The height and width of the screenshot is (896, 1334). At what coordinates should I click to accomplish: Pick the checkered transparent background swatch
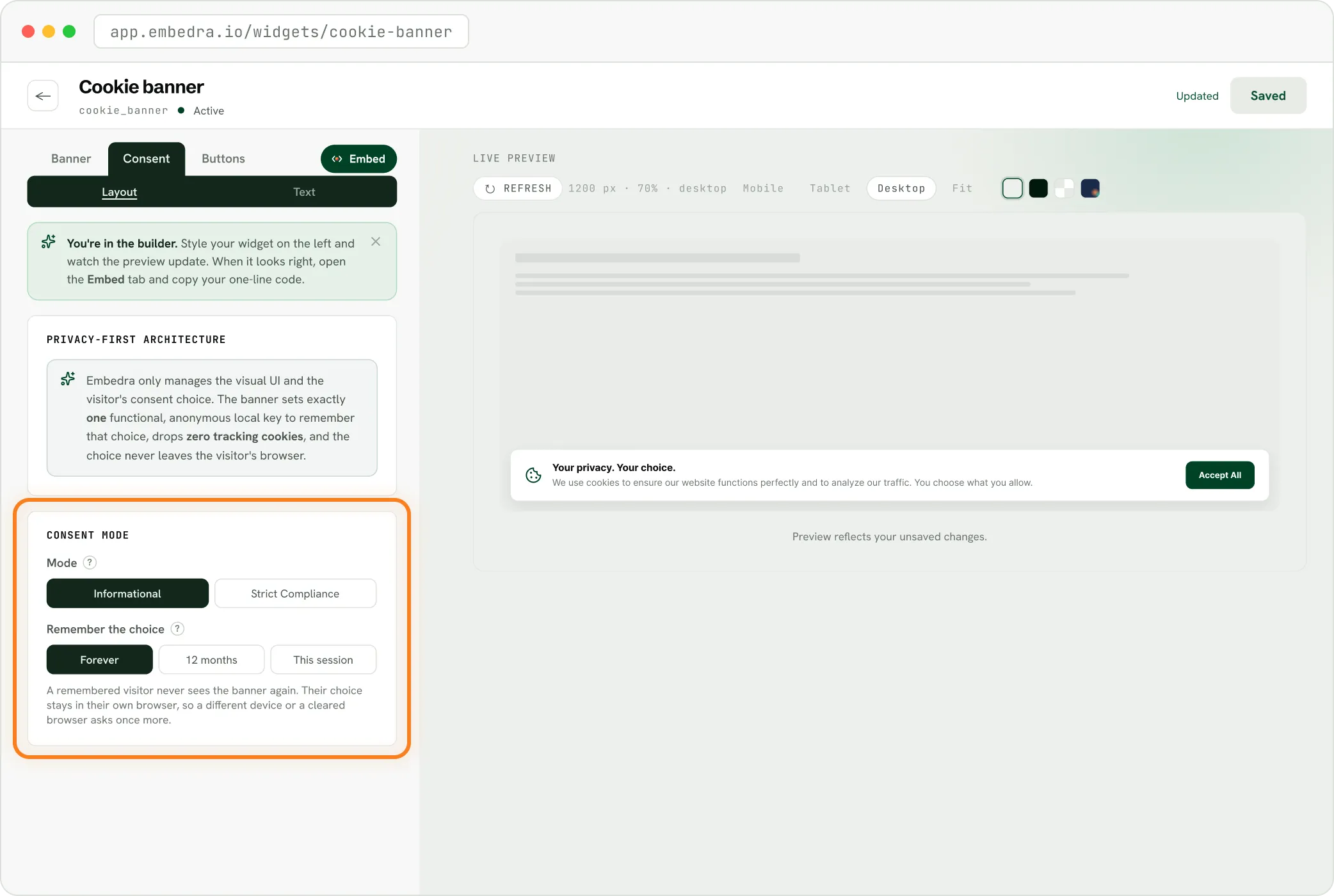[x=1064, y=188]
